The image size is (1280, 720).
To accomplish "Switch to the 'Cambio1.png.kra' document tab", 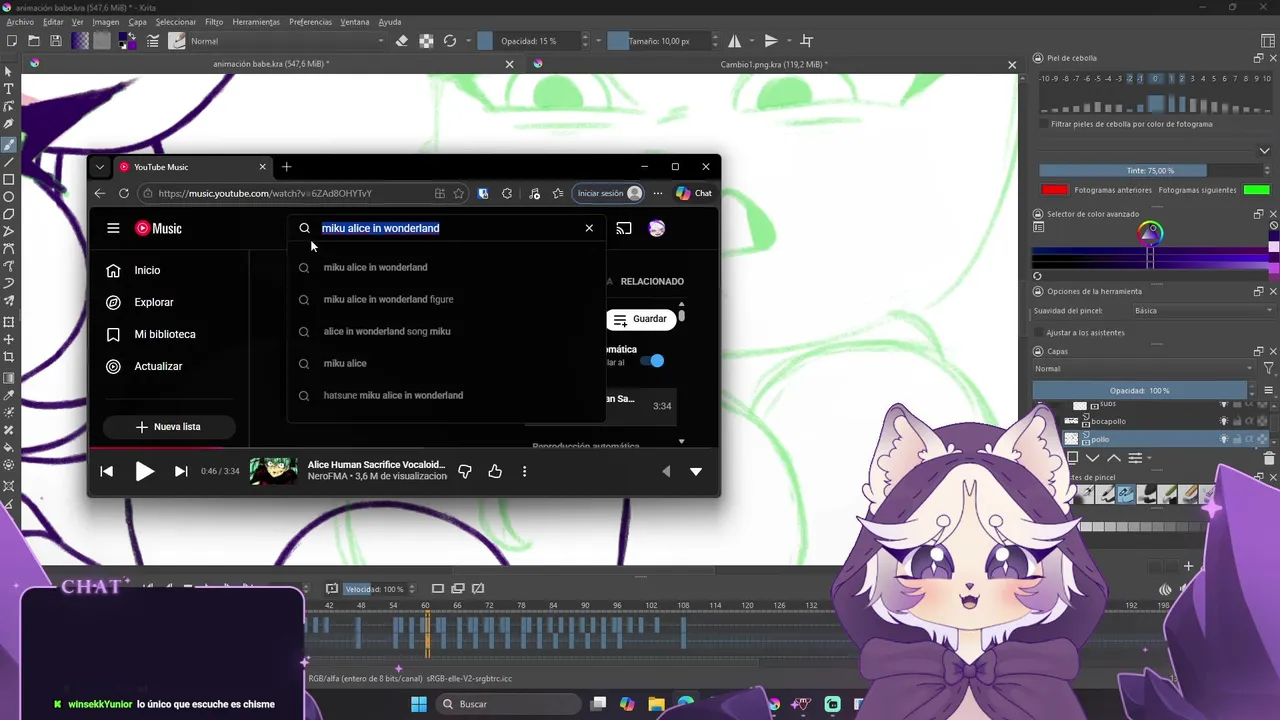I will tap(774, 64).
